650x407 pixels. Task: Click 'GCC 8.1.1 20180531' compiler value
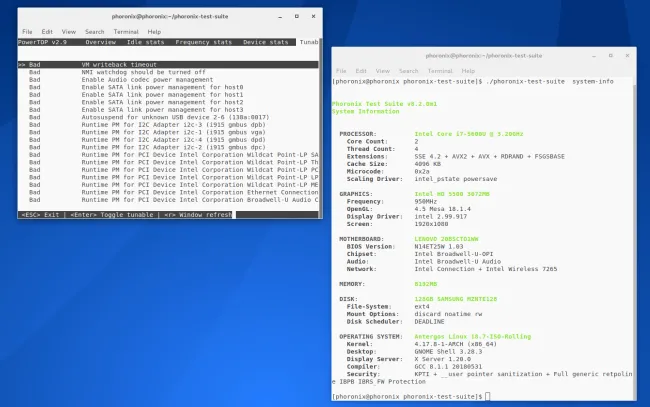point(448,367)
